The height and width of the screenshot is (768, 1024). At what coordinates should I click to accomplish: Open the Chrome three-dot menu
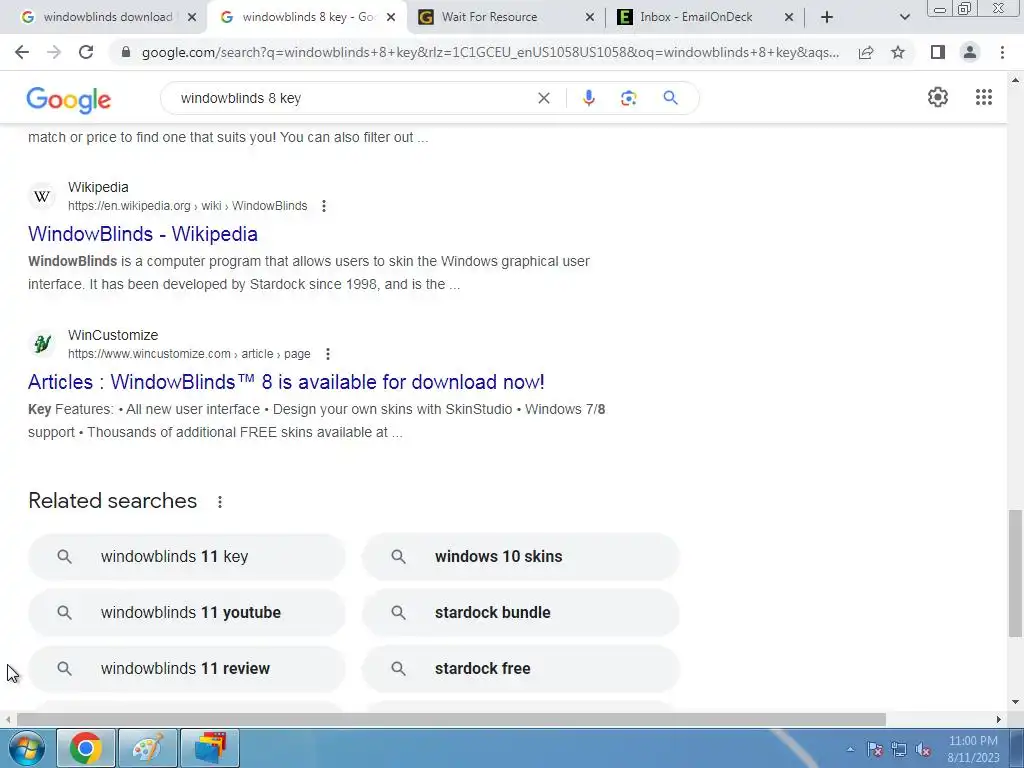pyautogui.click(x=1002, y=52)
